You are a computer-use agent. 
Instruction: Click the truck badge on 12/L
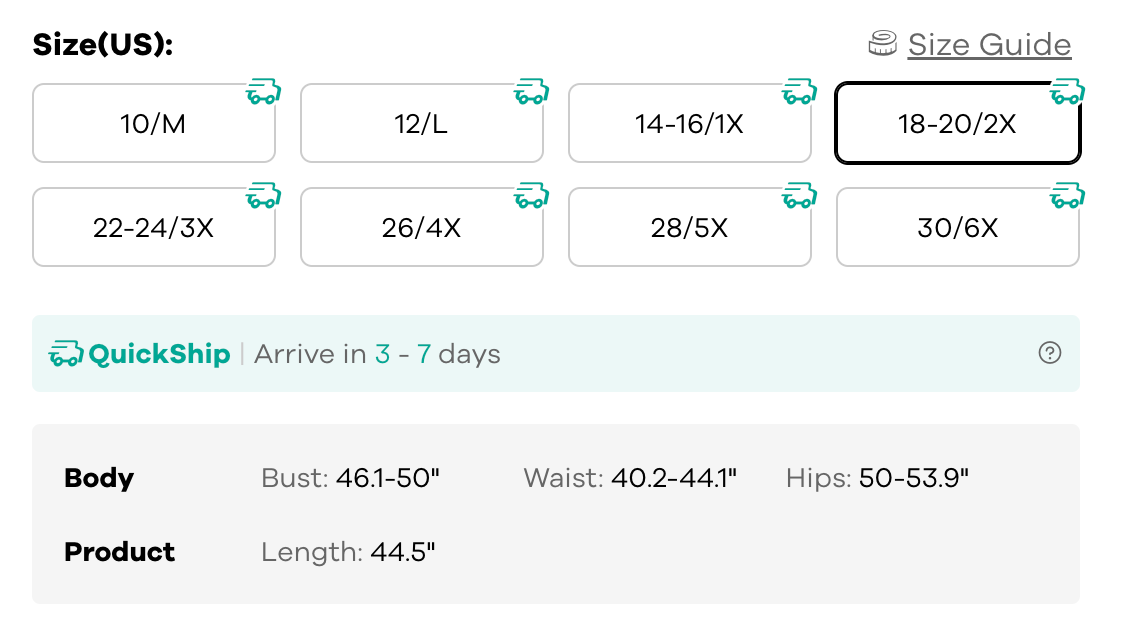click(x=532, y=92)
